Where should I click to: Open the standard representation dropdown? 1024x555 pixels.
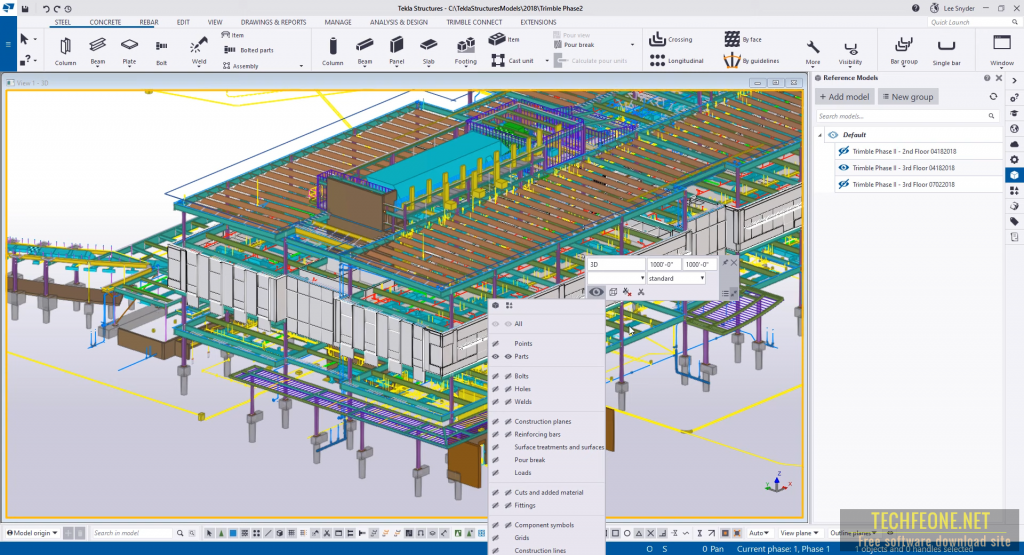pos(676,278)
